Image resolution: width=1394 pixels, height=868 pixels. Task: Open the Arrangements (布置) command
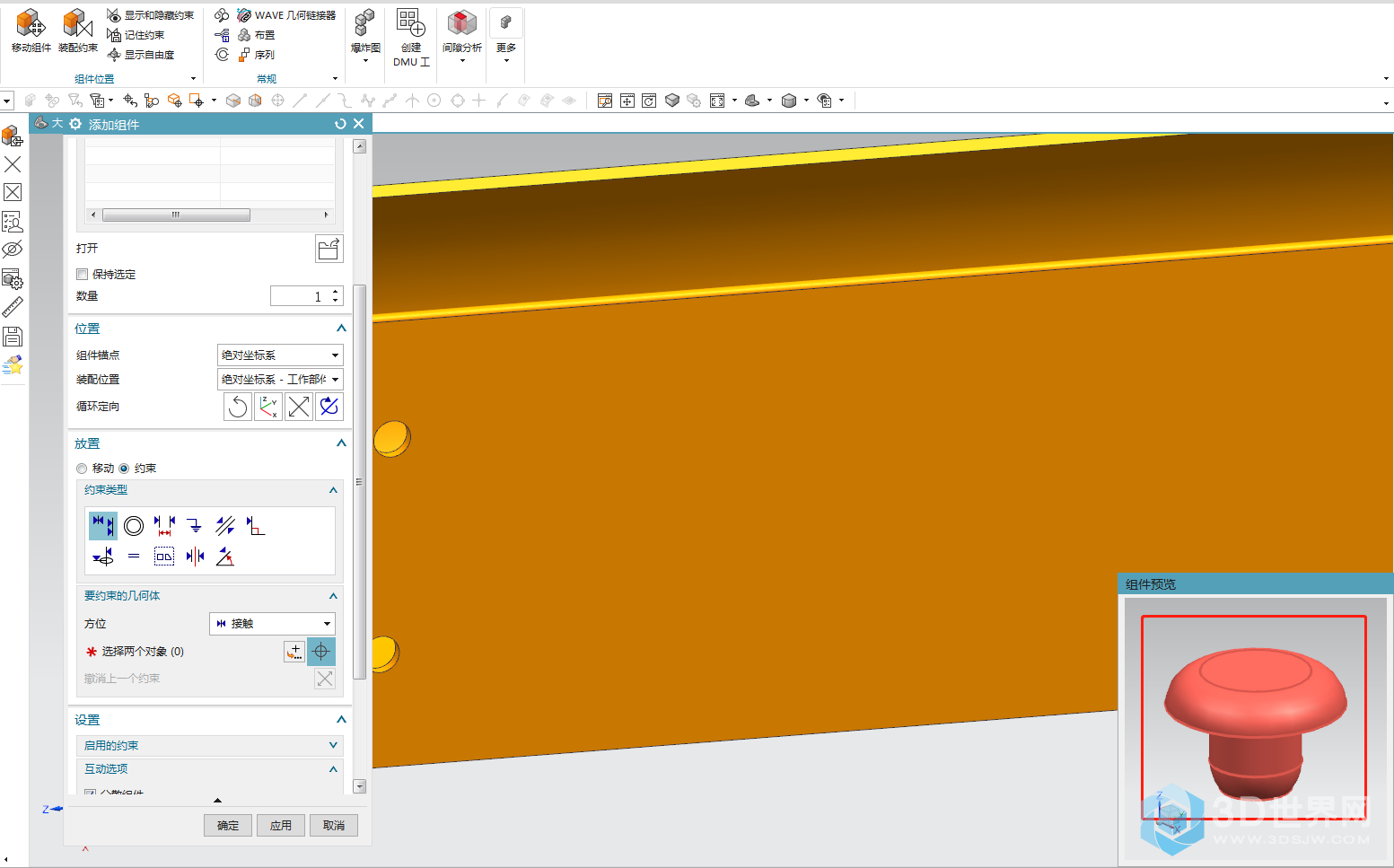[x=257, y=35]
